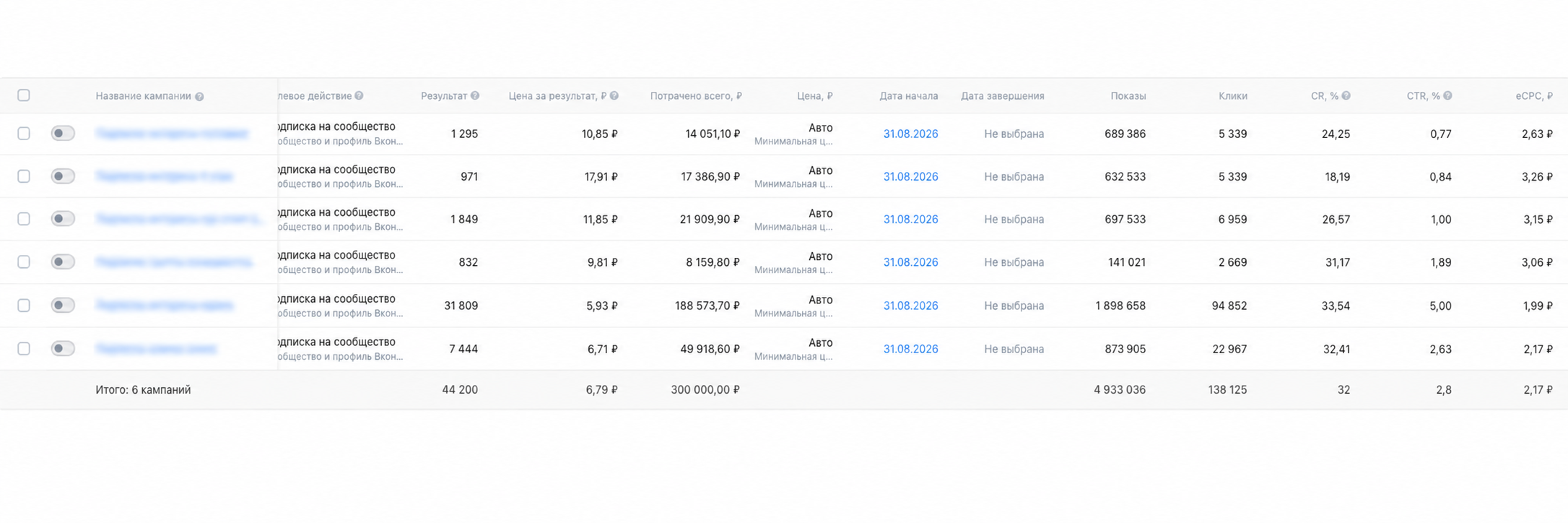Screen dimensions: 1568x523
Task: Toggle the first campaign on/off switch
Action: [63, 133]
